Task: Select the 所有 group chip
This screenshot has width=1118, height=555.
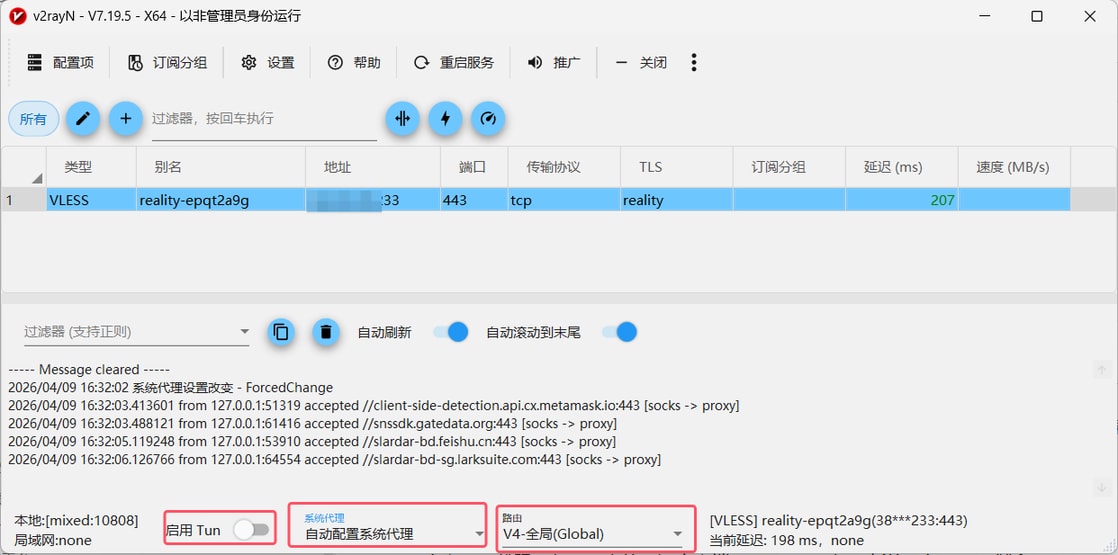Action: click(33, 119)
